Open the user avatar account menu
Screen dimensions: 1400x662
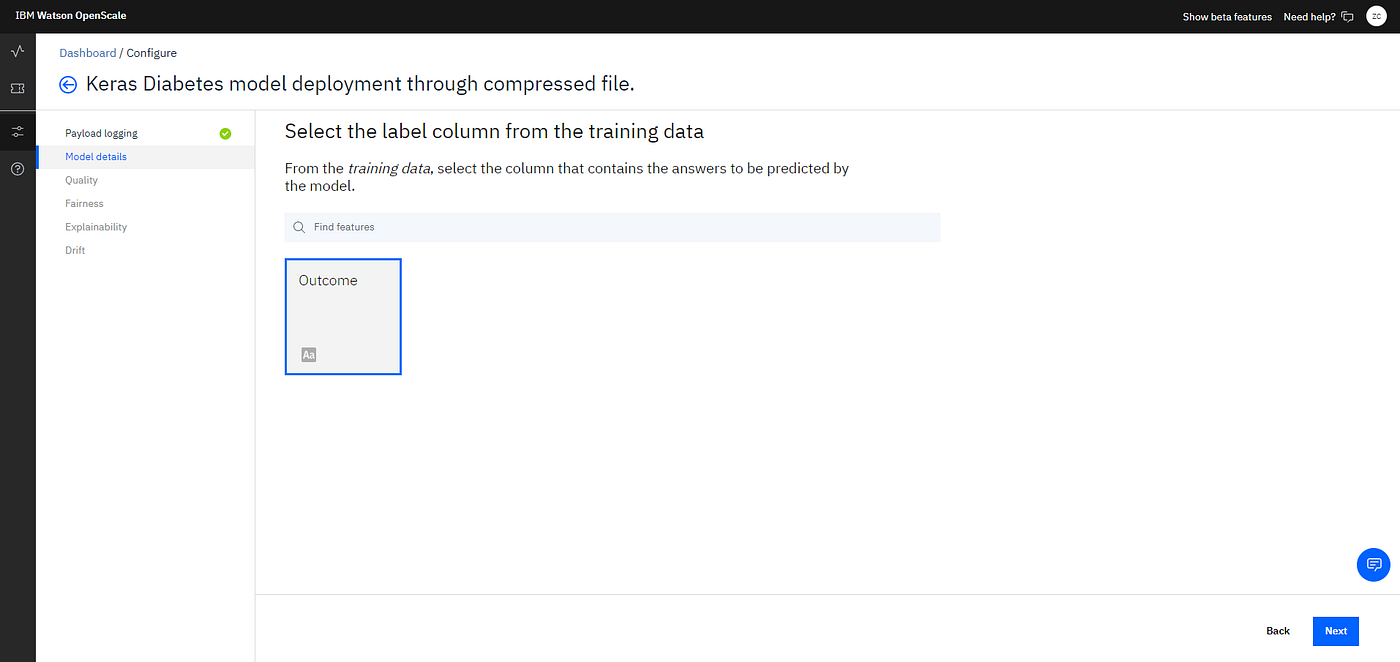click(1376, 16)
